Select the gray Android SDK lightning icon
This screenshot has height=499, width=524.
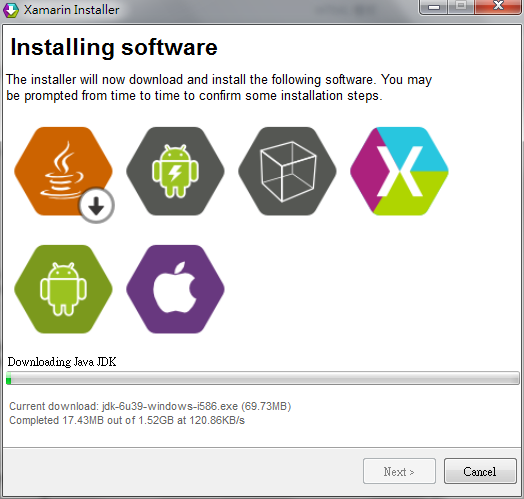(x=175, y=171)
